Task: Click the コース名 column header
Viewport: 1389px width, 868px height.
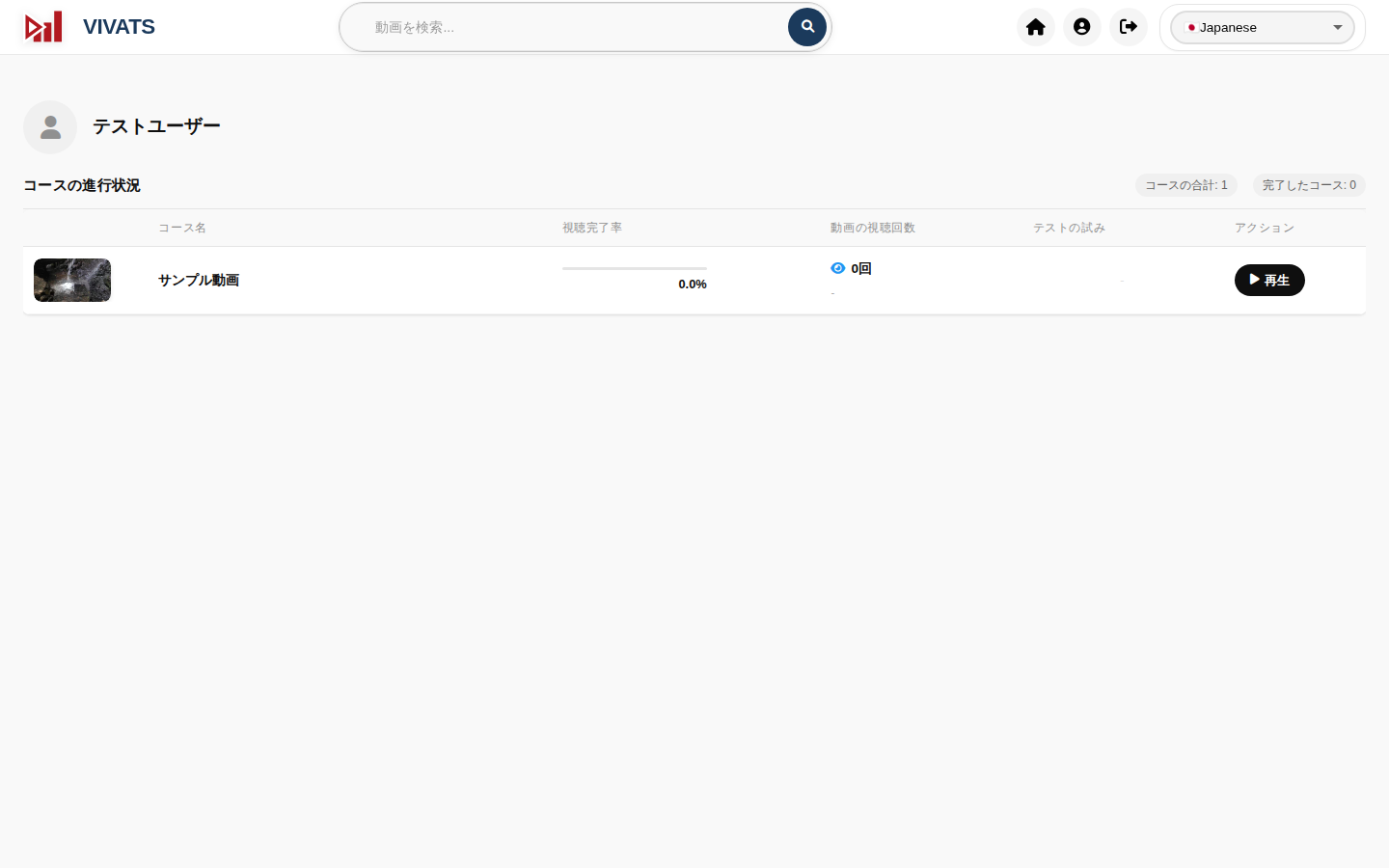Action: [182, 228]
